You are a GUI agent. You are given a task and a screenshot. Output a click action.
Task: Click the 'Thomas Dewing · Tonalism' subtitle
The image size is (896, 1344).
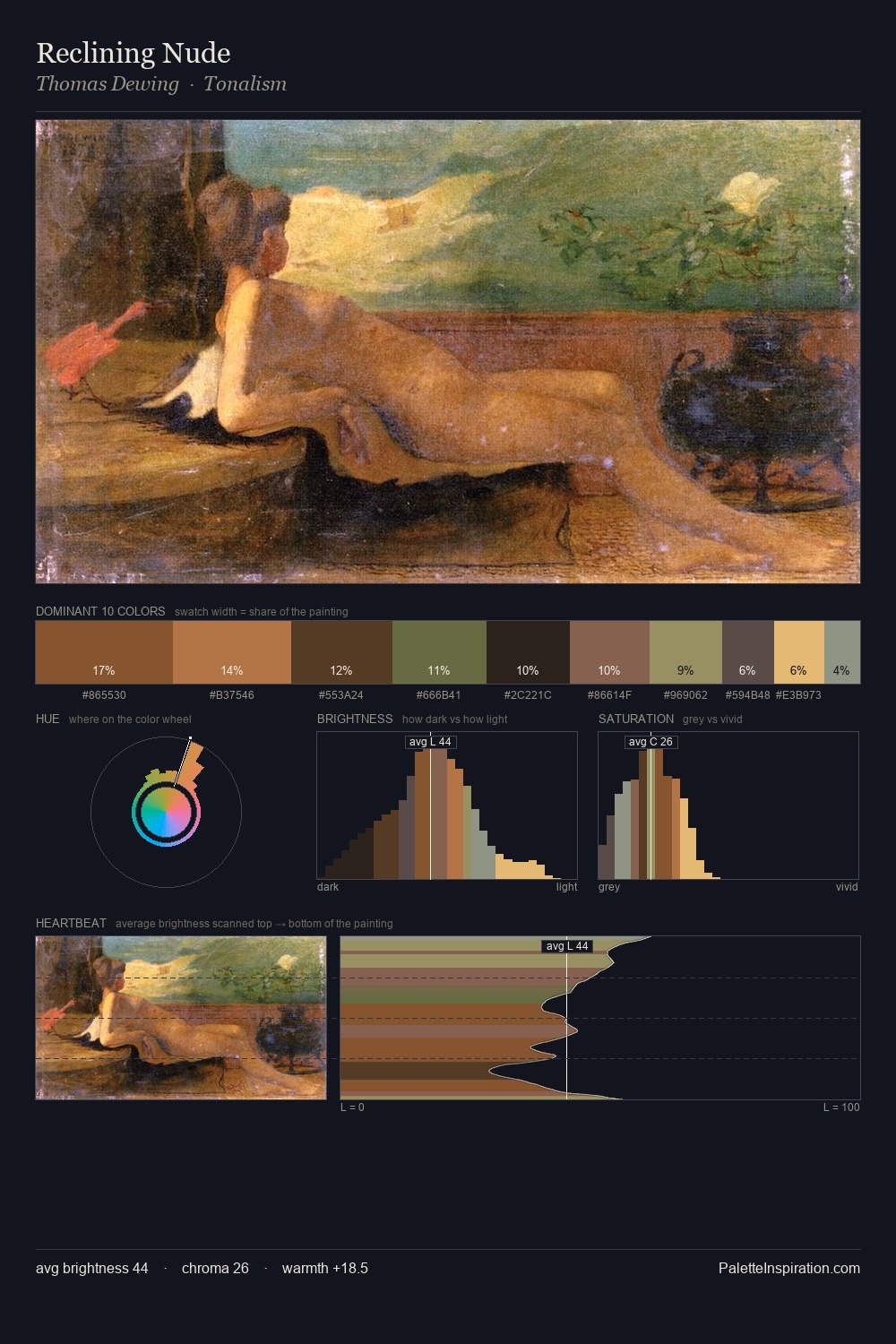click(161, 83)
